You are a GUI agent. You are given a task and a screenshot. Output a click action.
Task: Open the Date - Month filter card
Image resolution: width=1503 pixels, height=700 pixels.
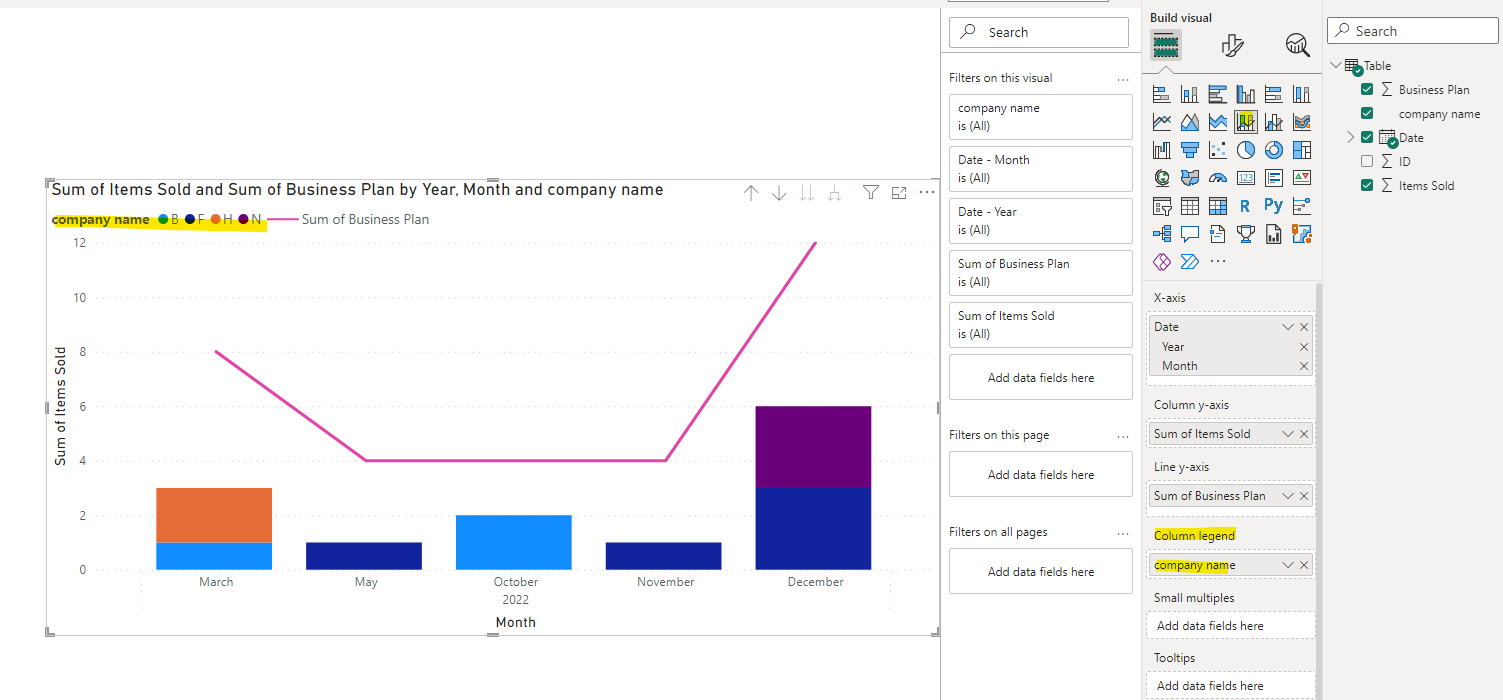tap(1041, 169)
